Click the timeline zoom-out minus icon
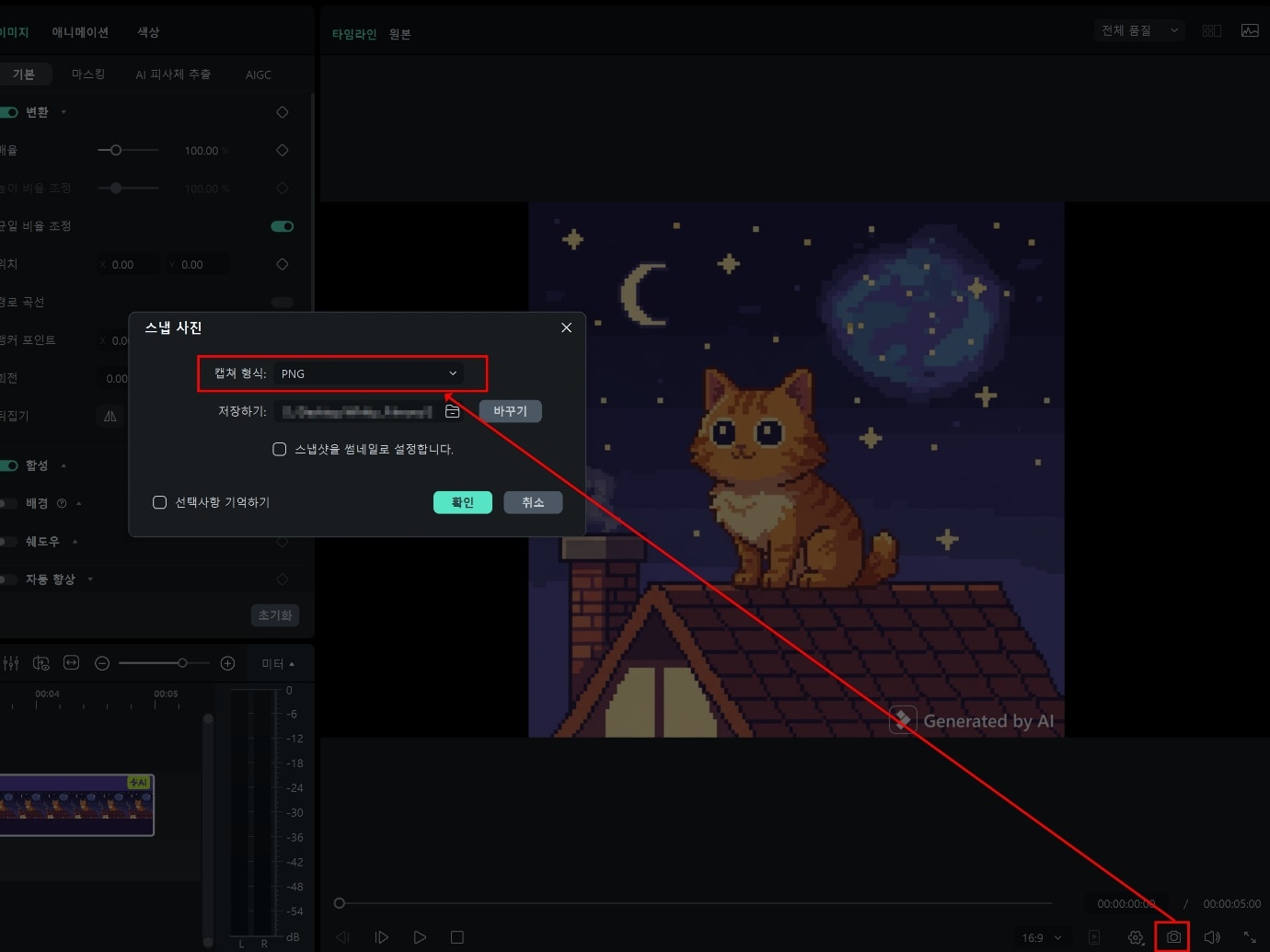1270x952 pixels. tap(102, 663)
